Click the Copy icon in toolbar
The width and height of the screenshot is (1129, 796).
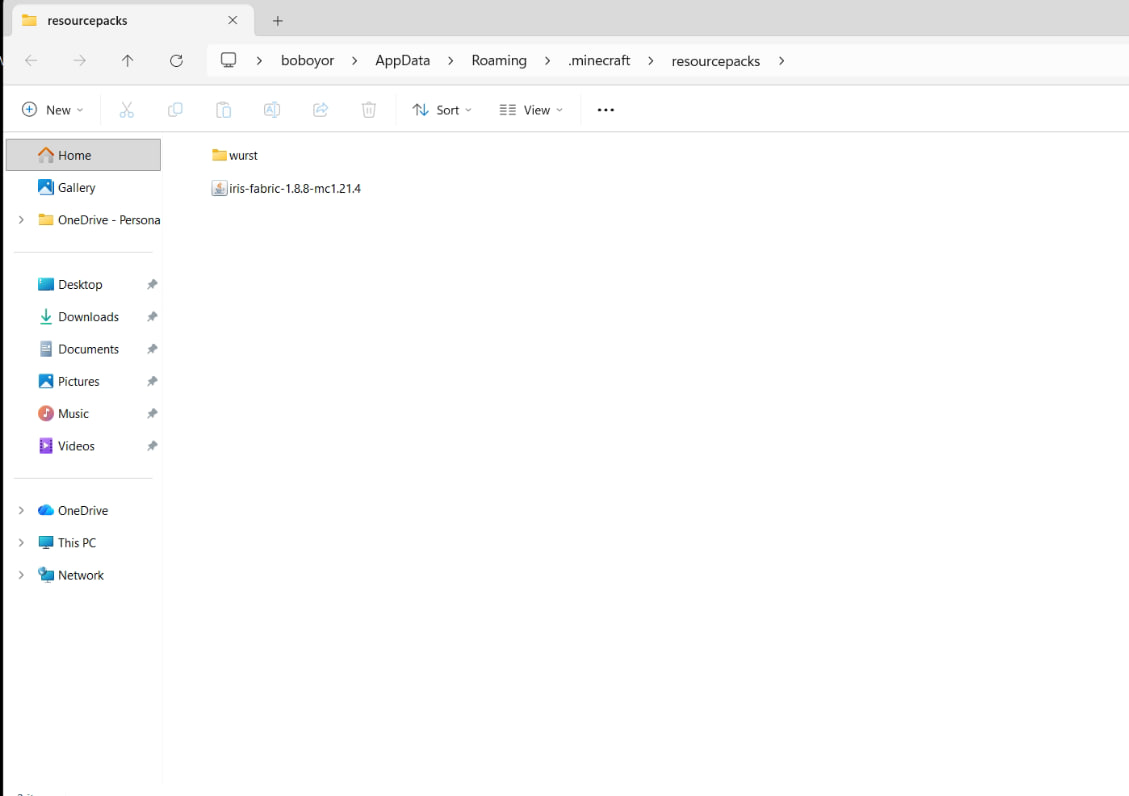click(x=175, y=110)
